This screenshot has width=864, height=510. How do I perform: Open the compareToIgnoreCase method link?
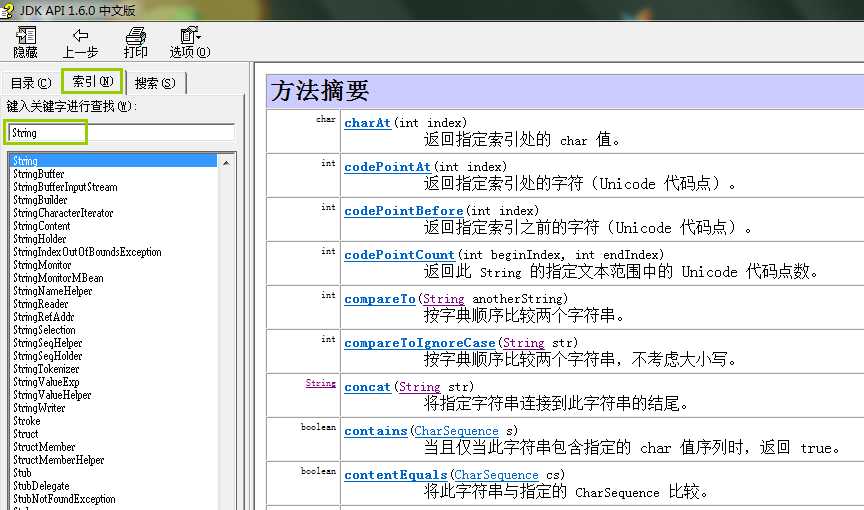(420, 343)
